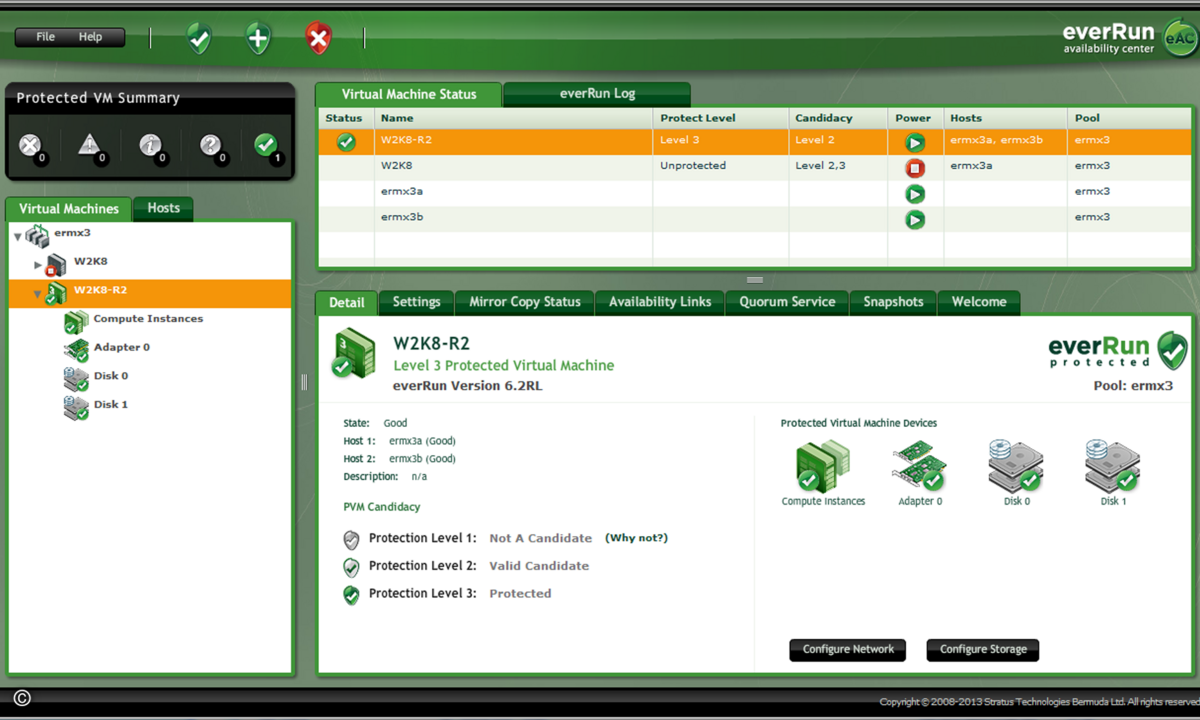Click the Compute Instances icon under Protected Virtual Machine Devices
The width and height of the screenshot is (1200, 720).
click(822, 466)
